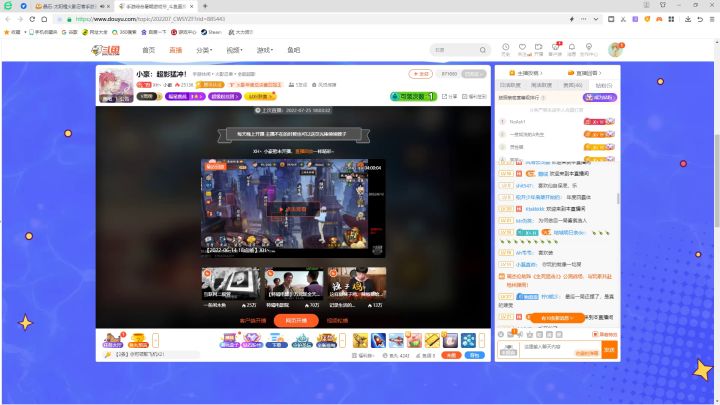Open the purple ranking badge pill
This screenshot has width=720, height=405.
tap(185, 96)
